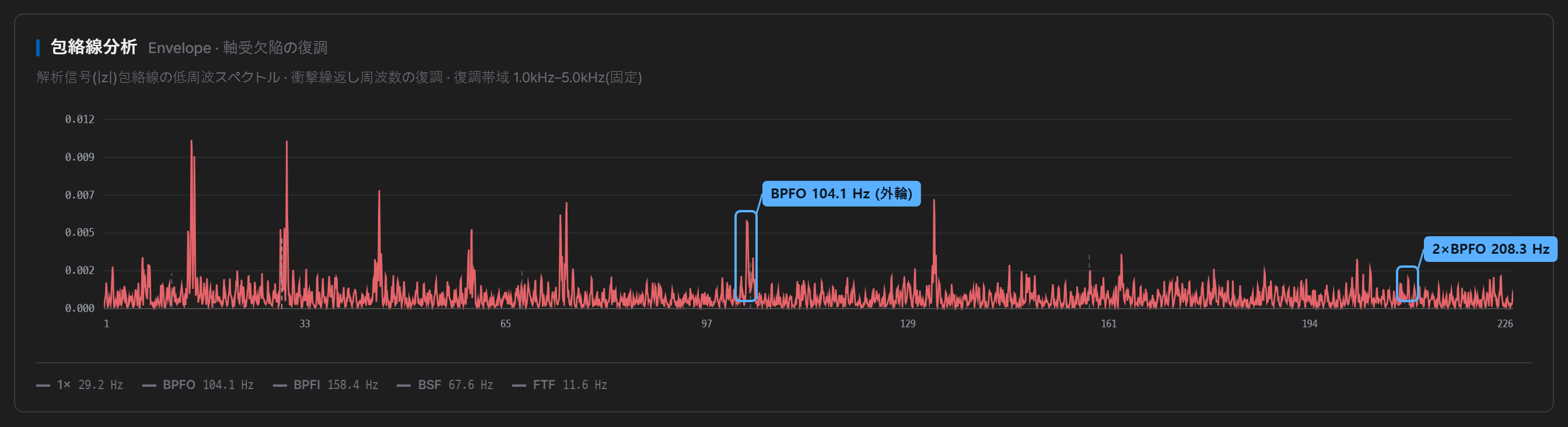Toggle the FTF 11.6 Hz legend entry
The width and height of the screenshot is (1568, 427).
point(560,385)
